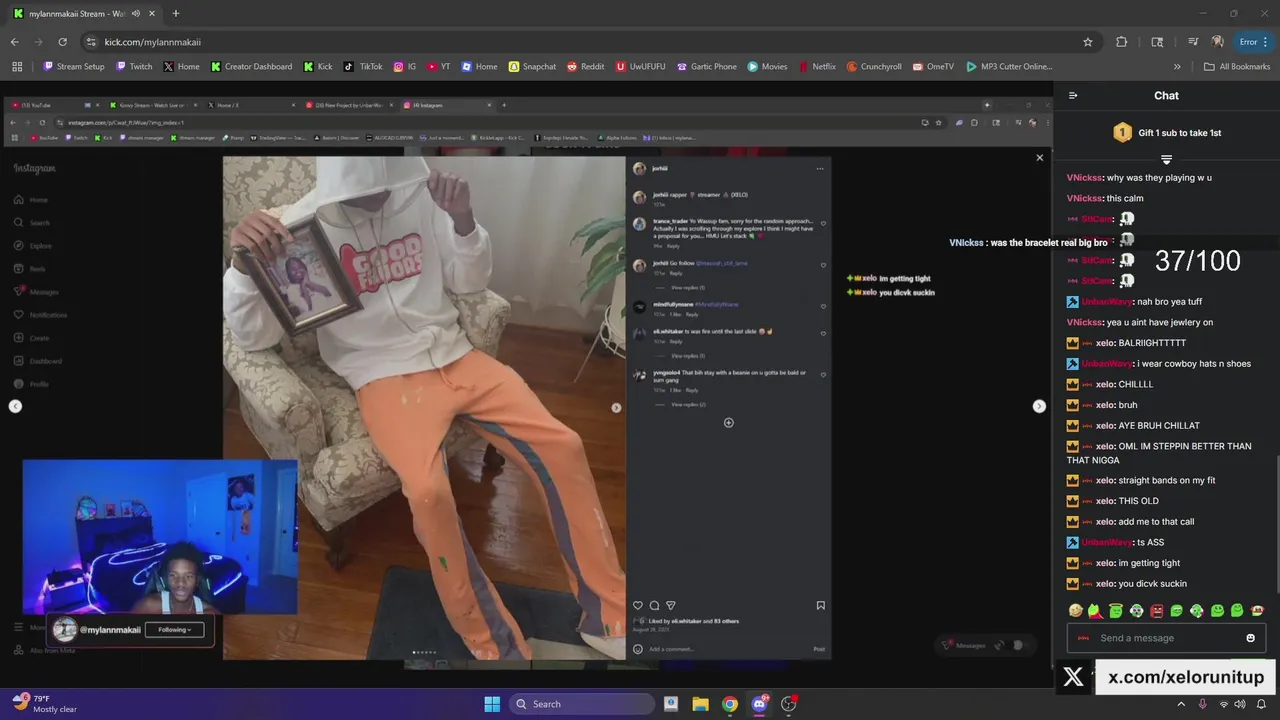This screenshot has height=720, width=1280.
Task: Open the Movies bookmark
Action: tap(767, 67)
